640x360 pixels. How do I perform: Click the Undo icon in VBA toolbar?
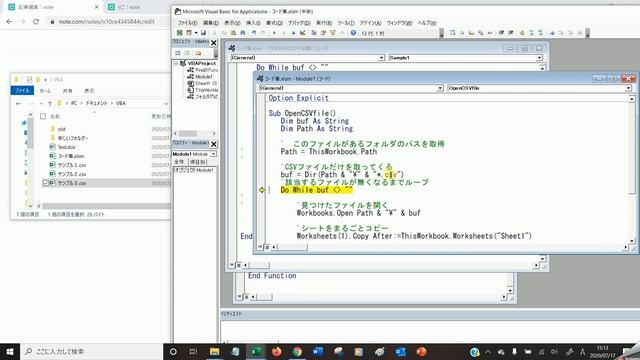(x=254, y=33)
